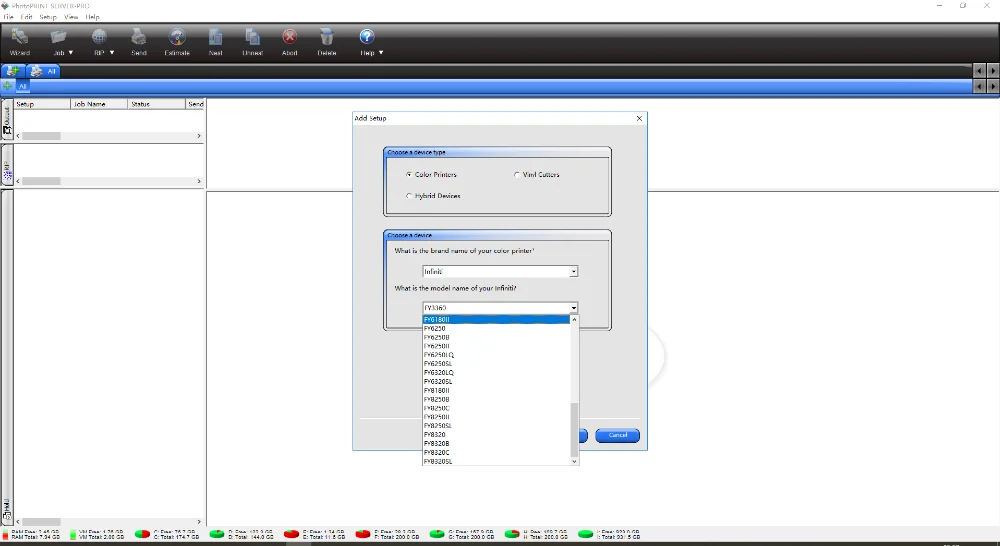
Task: Choose FY6250LQ from the model list
Action: [x=496, y=355]
